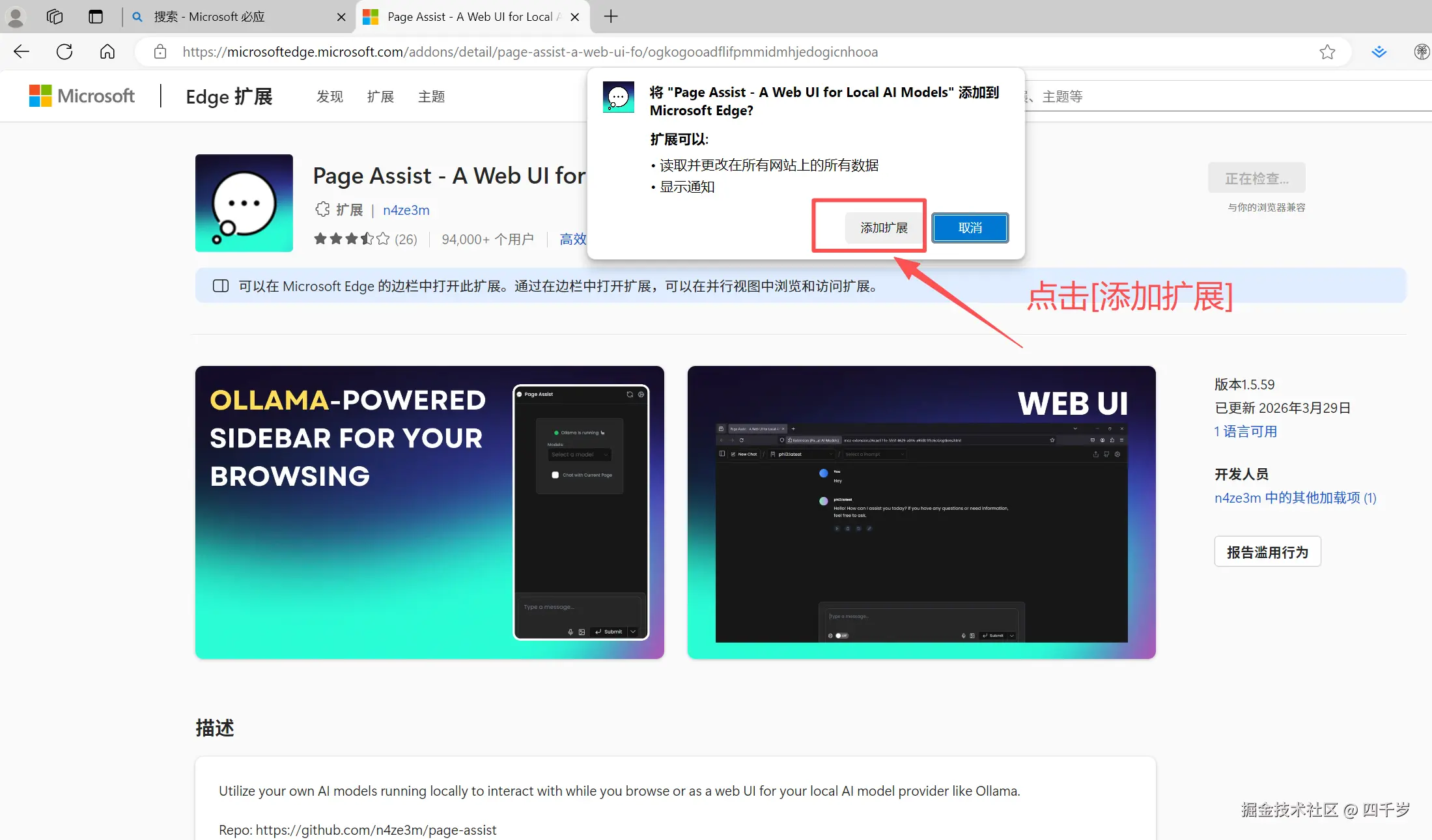Open the n4ze3m developer link
The height and width of the screenshot is (840, 1432).
coord(406,210)
